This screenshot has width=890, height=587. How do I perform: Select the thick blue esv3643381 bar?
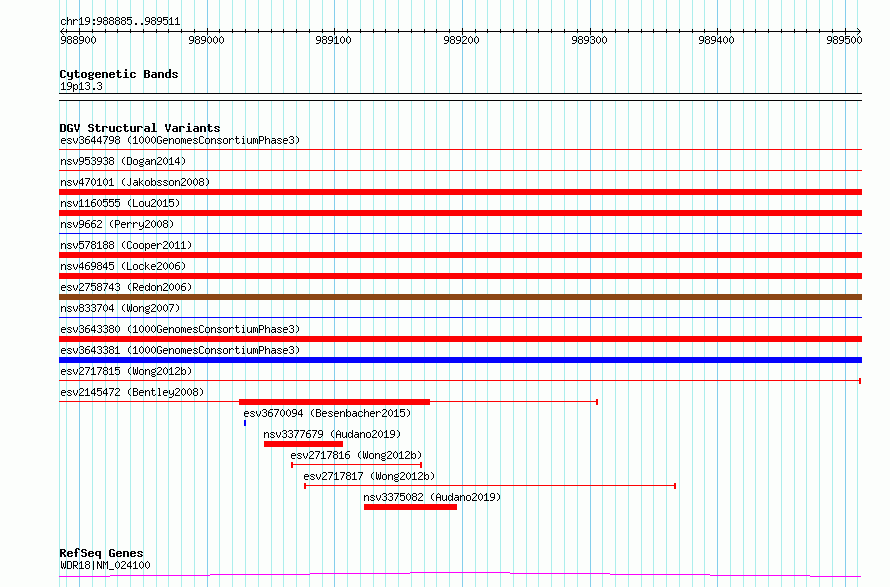click(460, 360)
